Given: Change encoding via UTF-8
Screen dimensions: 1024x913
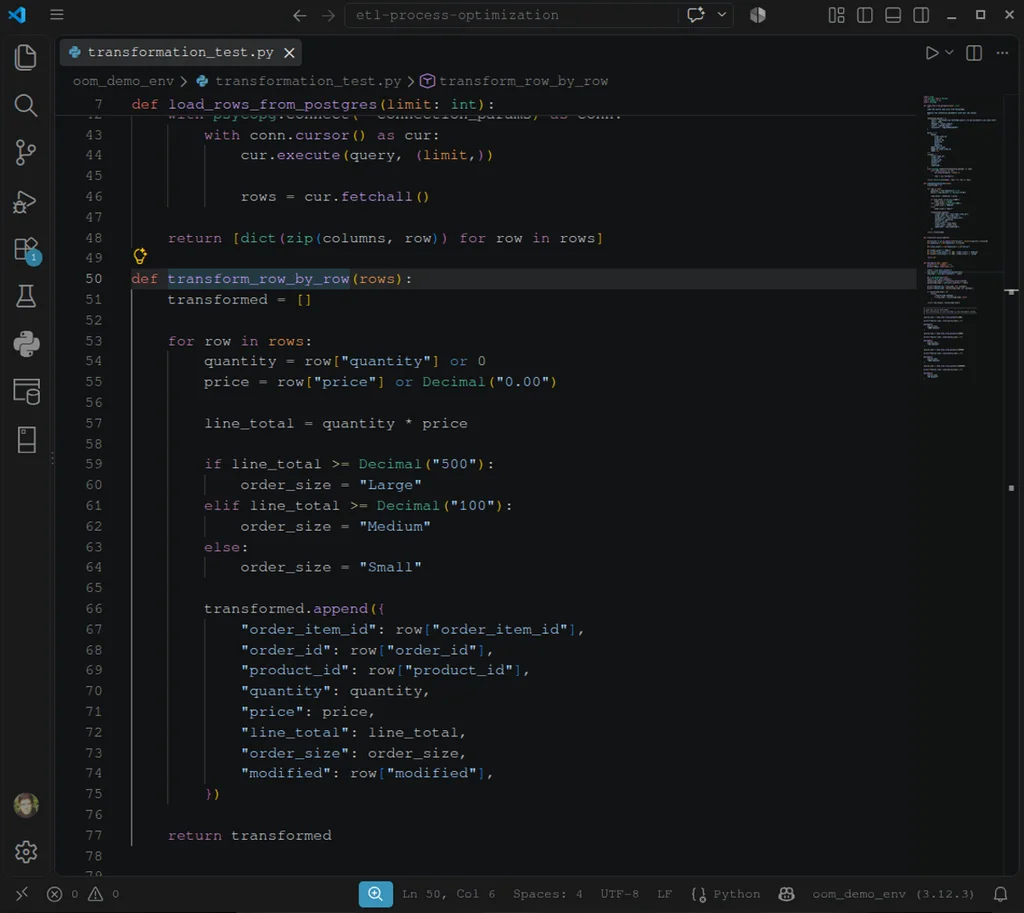Looking at the screenshot, I should pos(620,894).
